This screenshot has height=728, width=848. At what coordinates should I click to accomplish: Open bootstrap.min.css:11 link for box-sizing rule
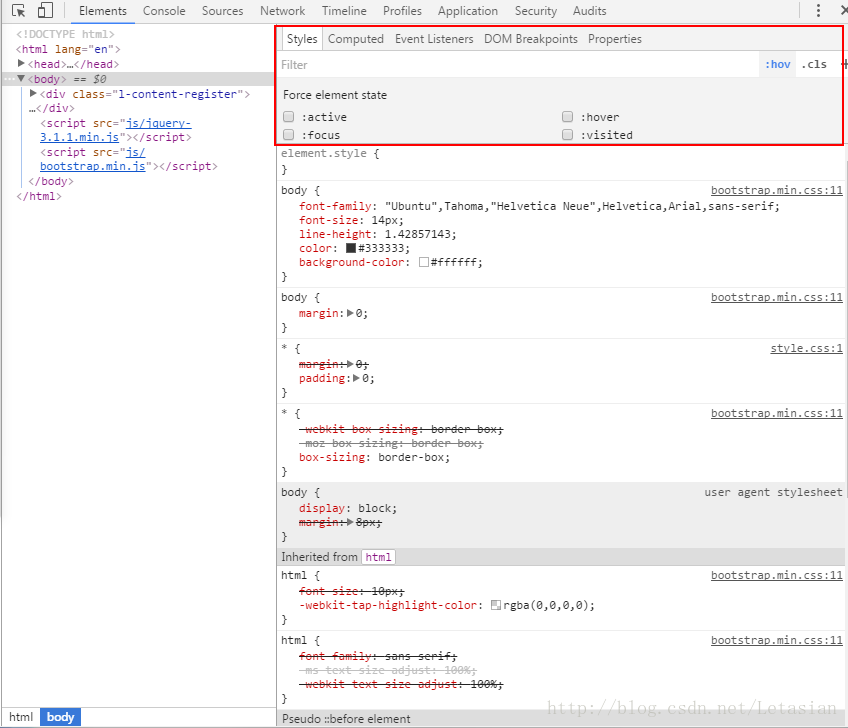tap(777, 413)
